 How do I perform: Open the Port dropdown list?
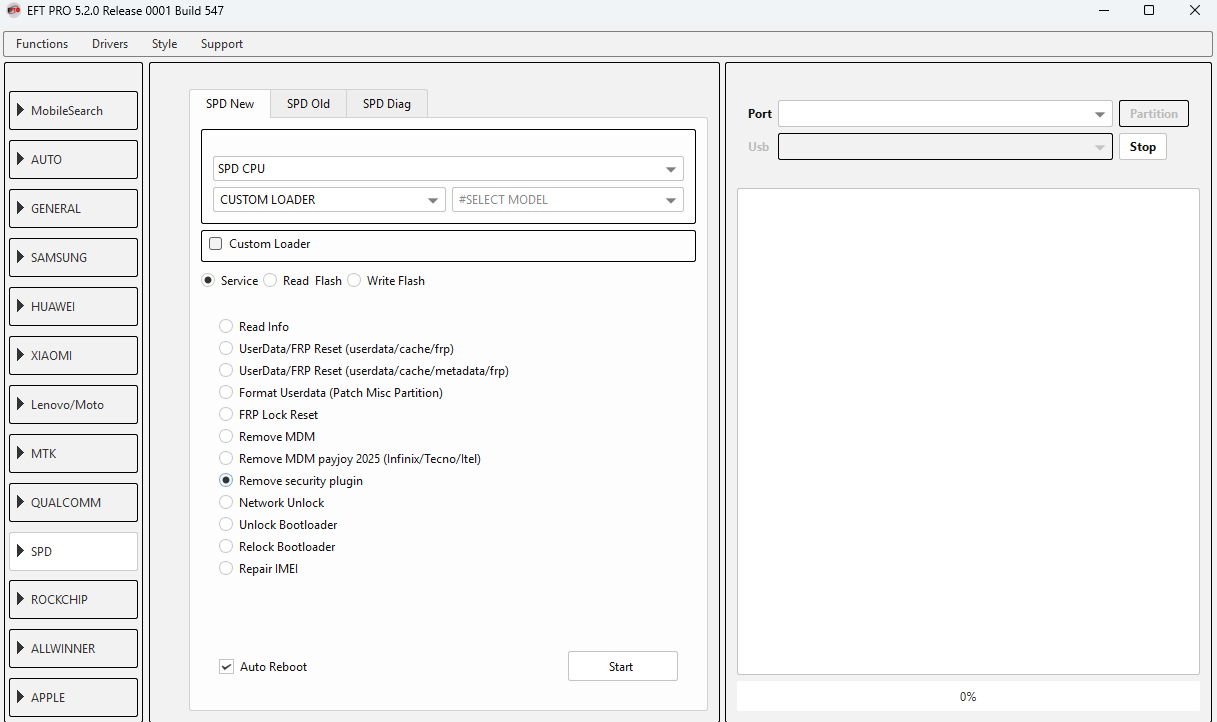coord(945,114)
